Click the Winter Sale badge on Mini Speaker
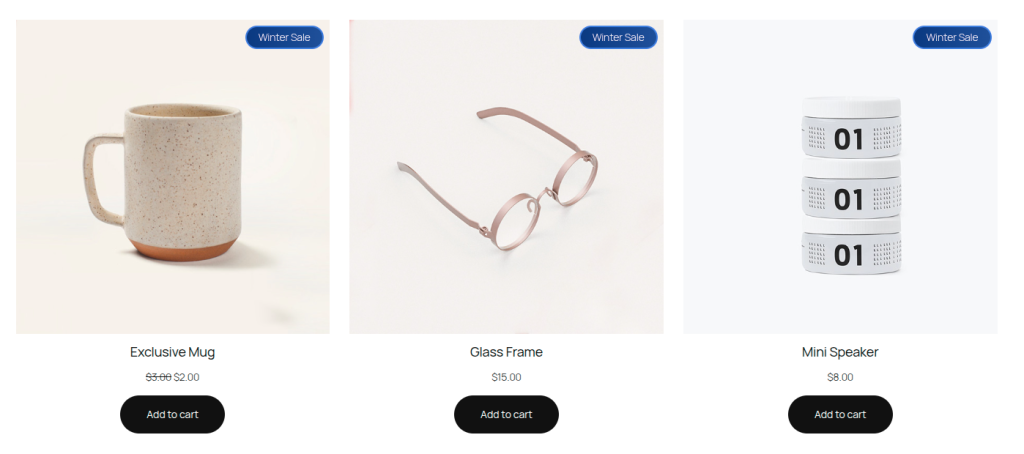Viewport: 1024px width, 454px height. 952,37
